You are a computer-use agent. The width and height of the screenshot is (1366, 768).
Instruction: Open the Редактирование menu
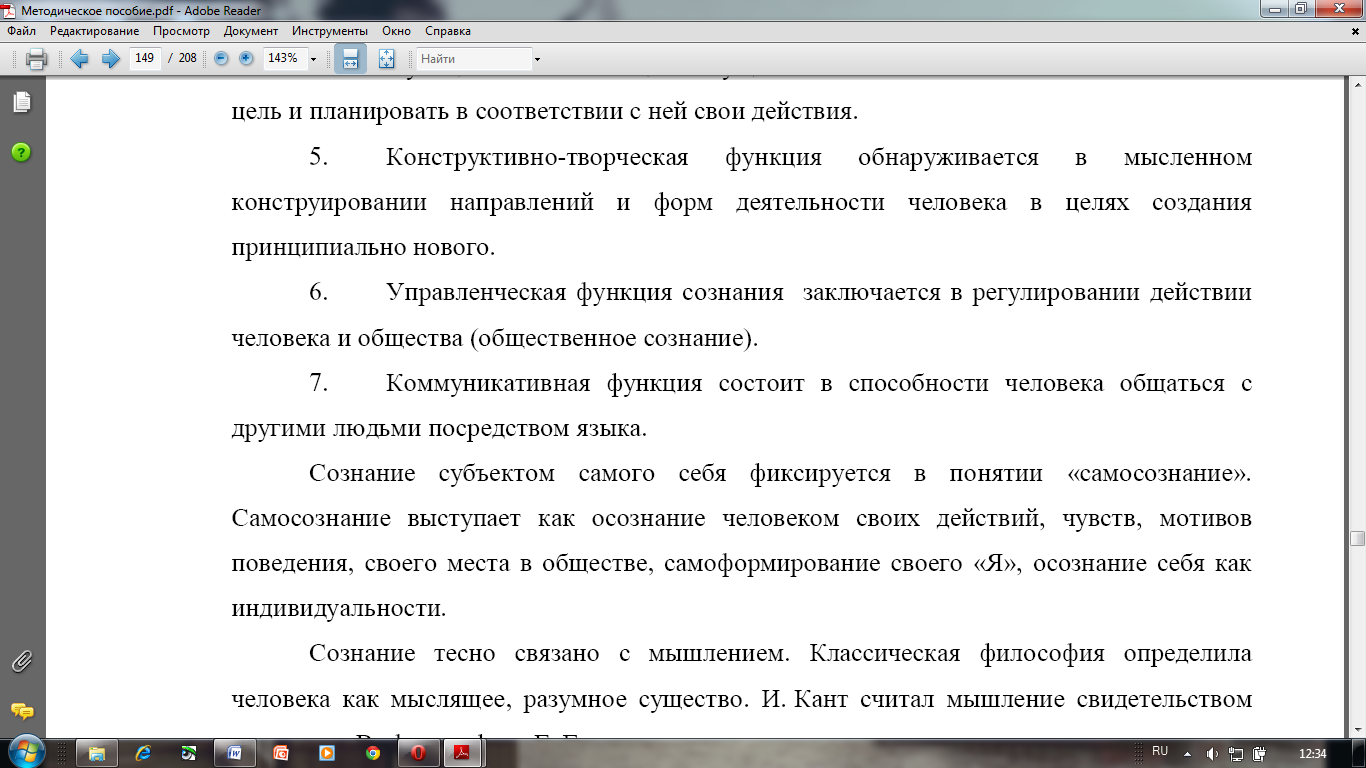(x=95, y=31)
